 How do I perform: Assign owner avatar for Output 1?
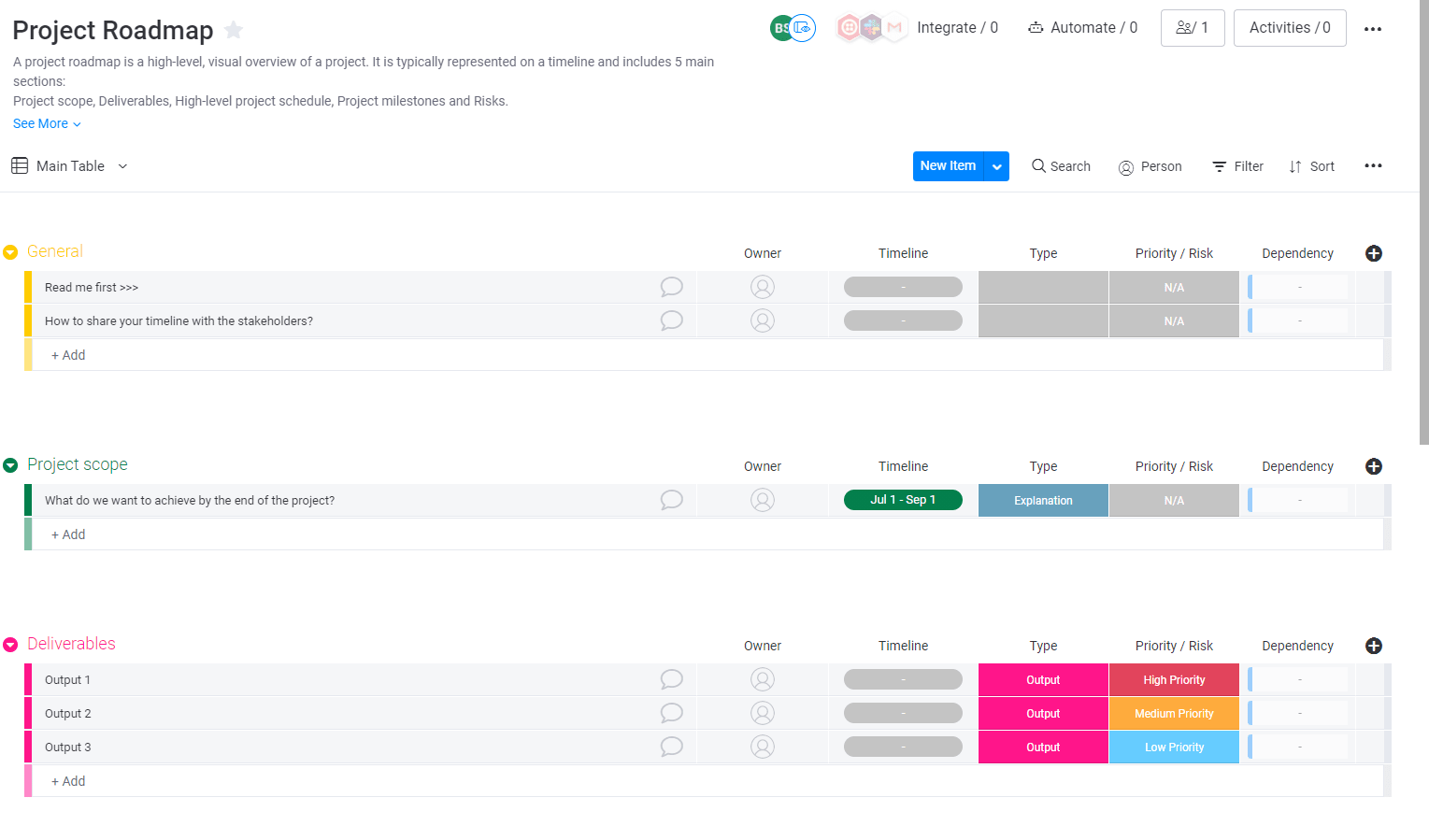[x=763, y=679]
